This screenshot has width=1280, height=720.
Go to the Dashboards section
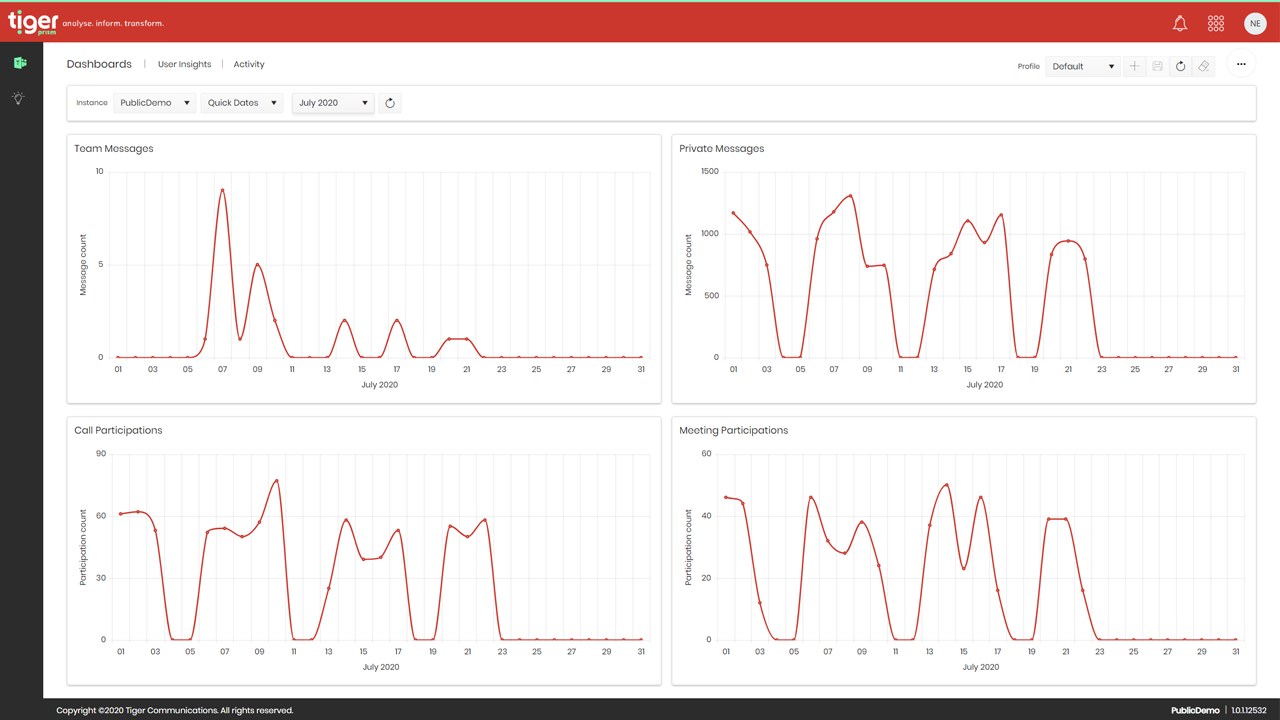[x=99, y=64]
